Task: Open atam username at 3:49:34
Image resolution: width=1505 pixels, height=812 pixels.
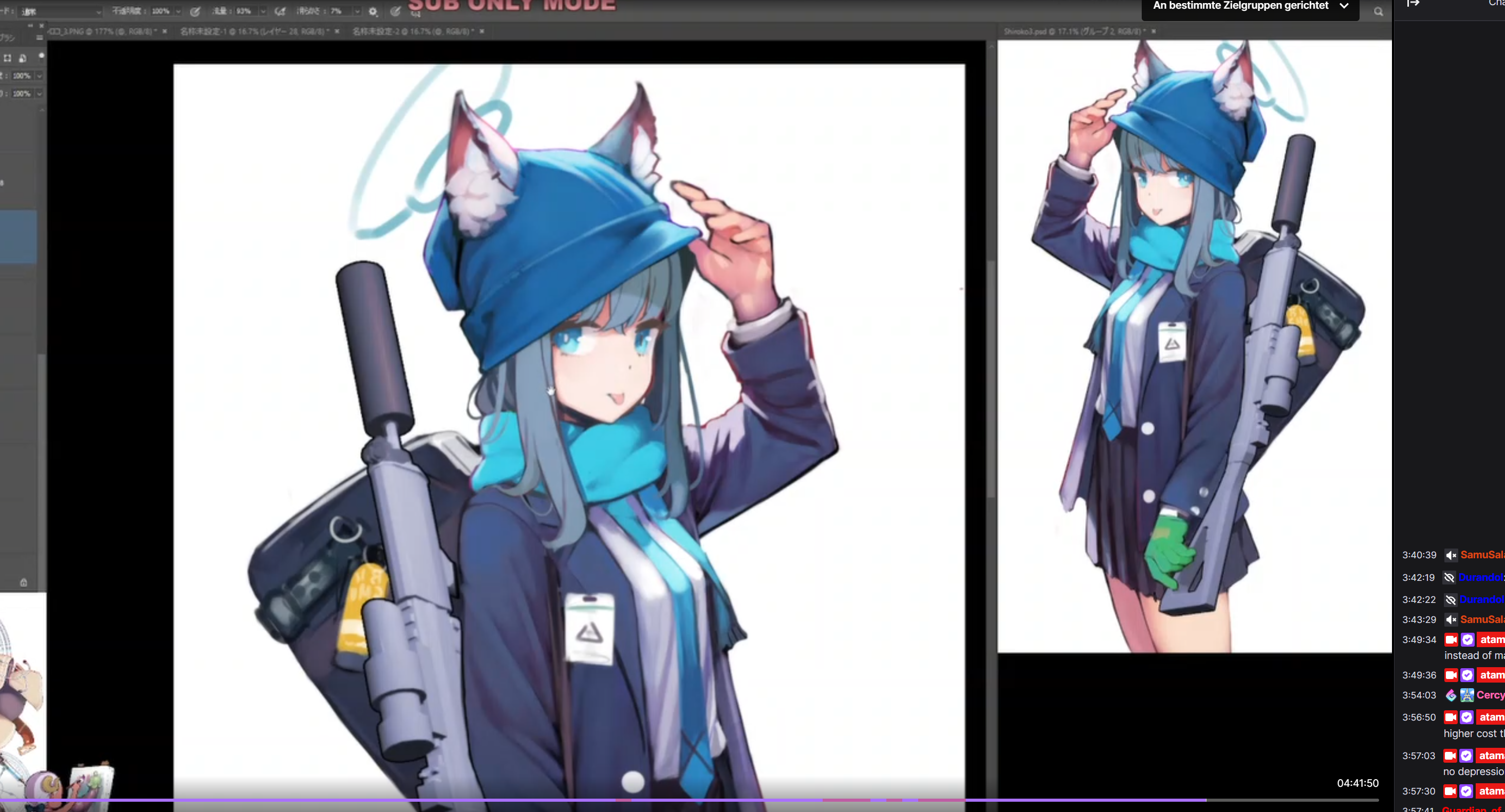Action: [x=1492, y=639]
